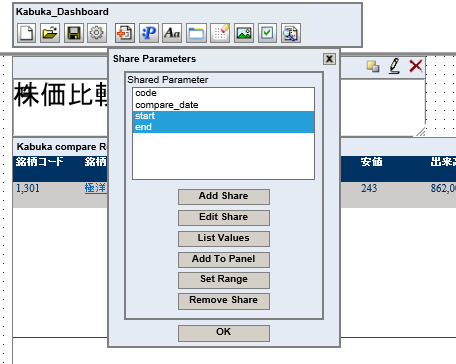
Task: Insert an image via picture icon
Action: (x=244, y=33)
